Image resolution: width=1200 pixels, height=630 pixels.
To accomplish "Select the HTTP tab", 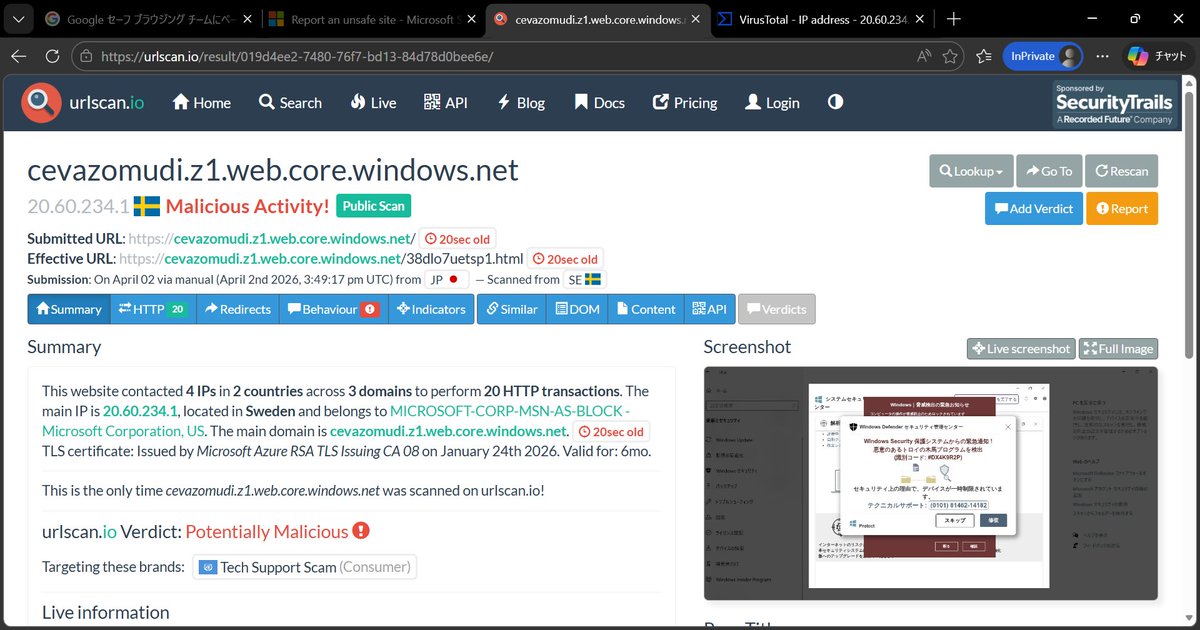I will [153, 309].
